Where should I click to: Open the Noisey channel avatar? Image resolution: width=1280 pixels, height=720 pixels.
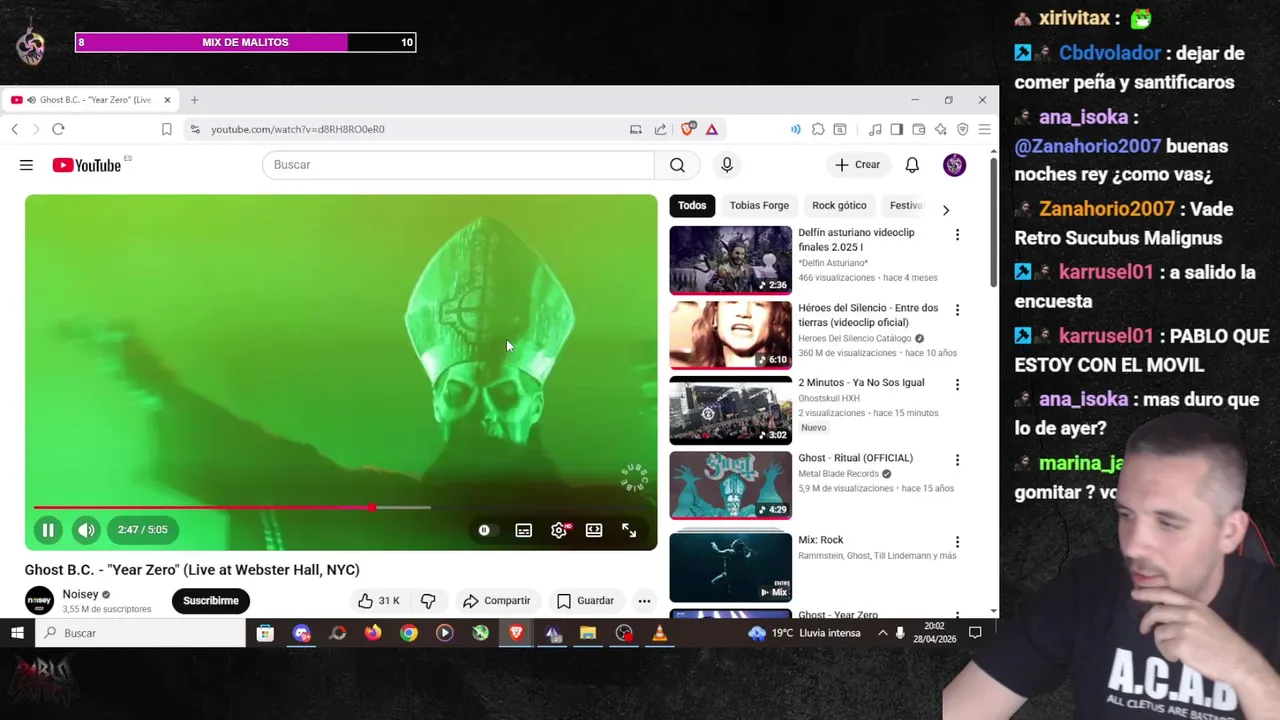tap(39, 601)
